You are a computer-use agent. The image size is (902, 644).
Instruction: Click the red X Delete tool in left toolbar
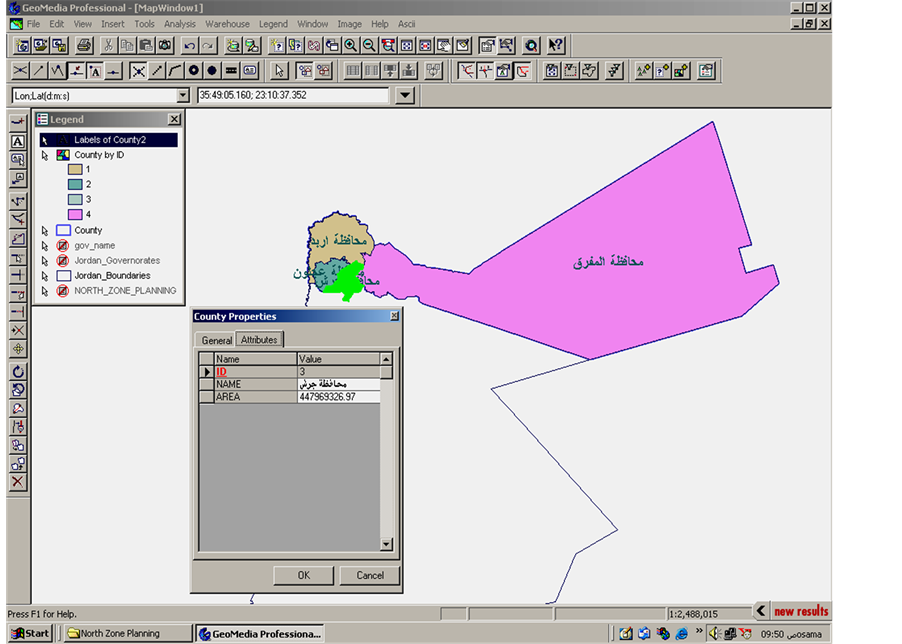[x=17, y=482]
